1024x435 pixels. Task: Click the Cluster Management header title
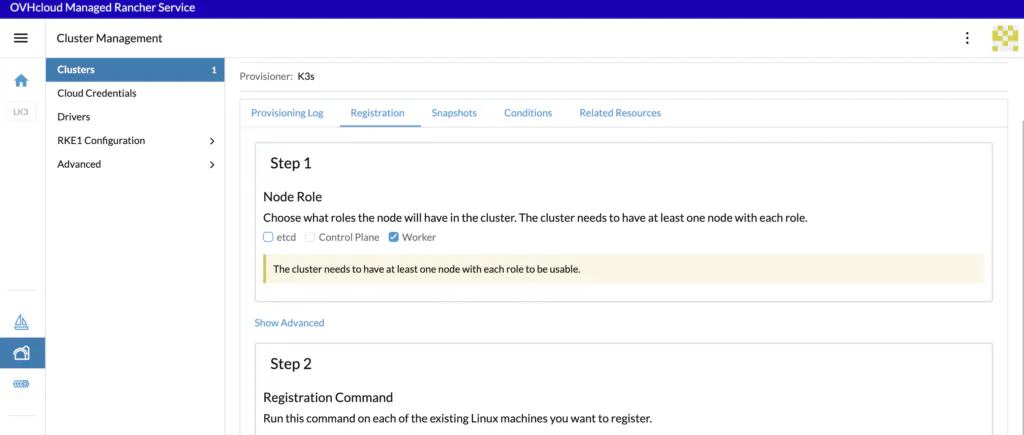(110, 38)
